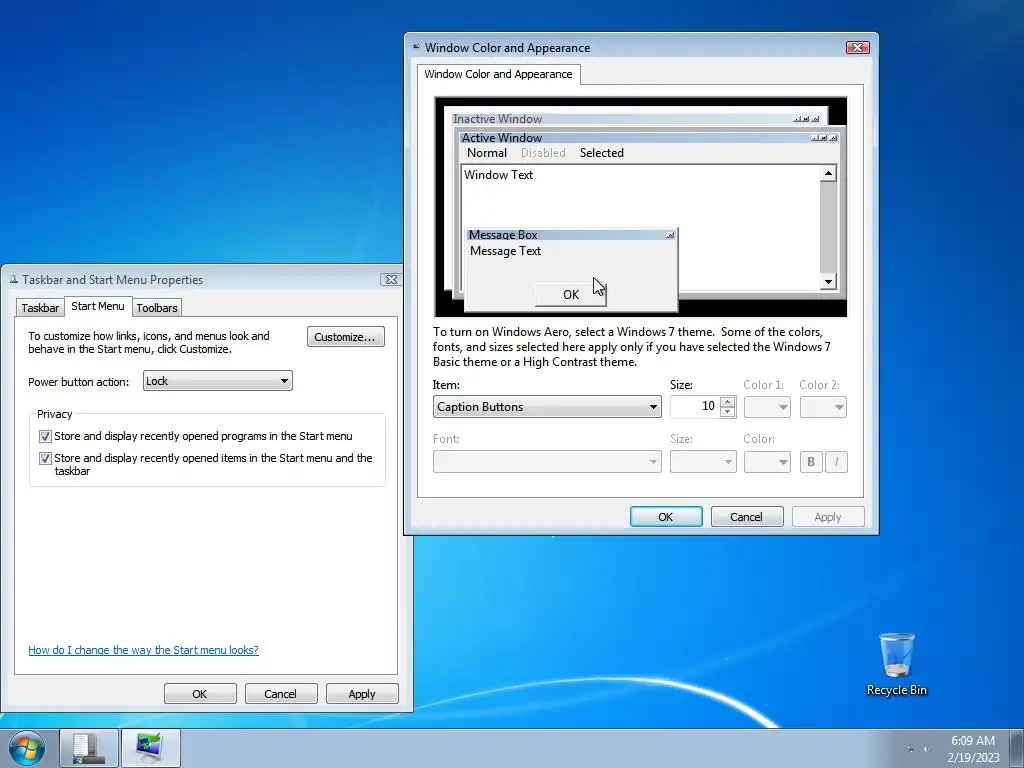
Task: Click OK in Taskbar Properties window
Action: pos(200,694)
